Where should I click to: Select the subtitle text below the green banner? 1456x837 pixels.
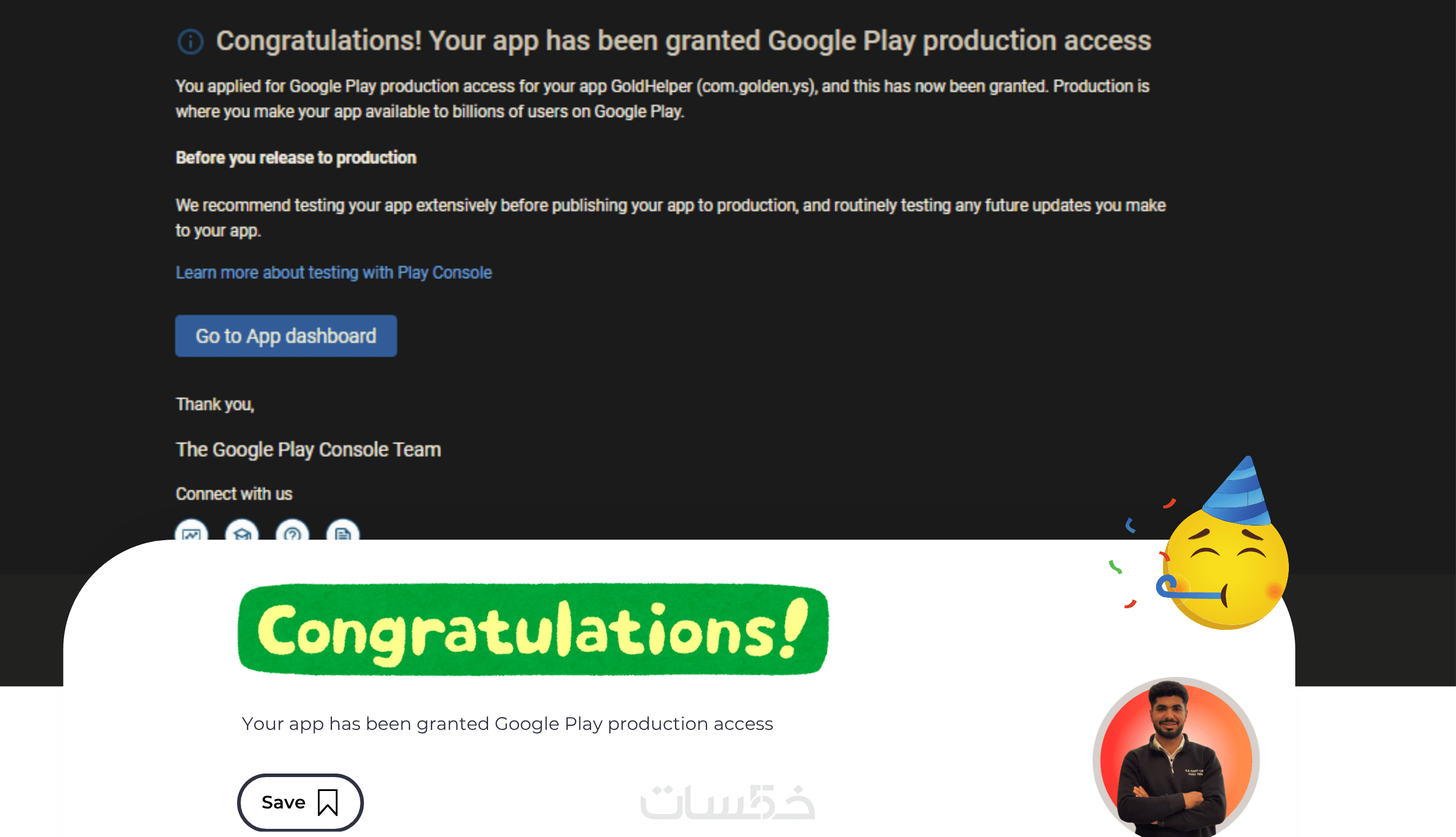tap(507, 723)
